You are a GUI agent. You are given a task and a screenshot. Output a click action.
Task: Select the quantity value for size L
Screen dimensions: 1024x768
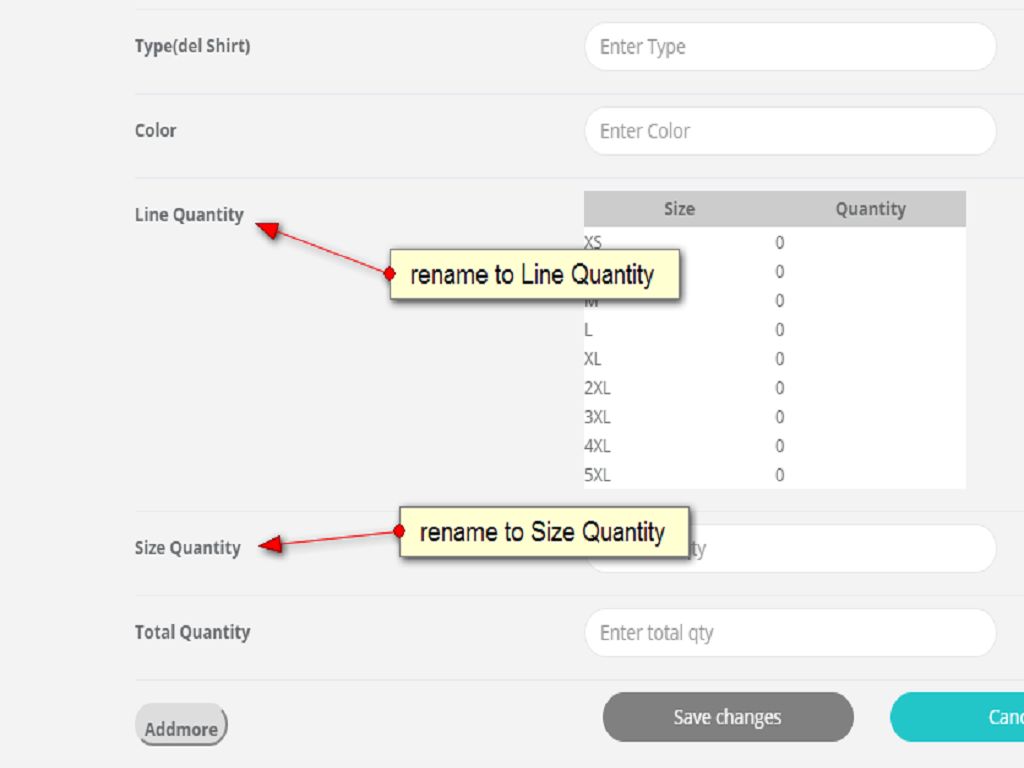tap(779, 330)
